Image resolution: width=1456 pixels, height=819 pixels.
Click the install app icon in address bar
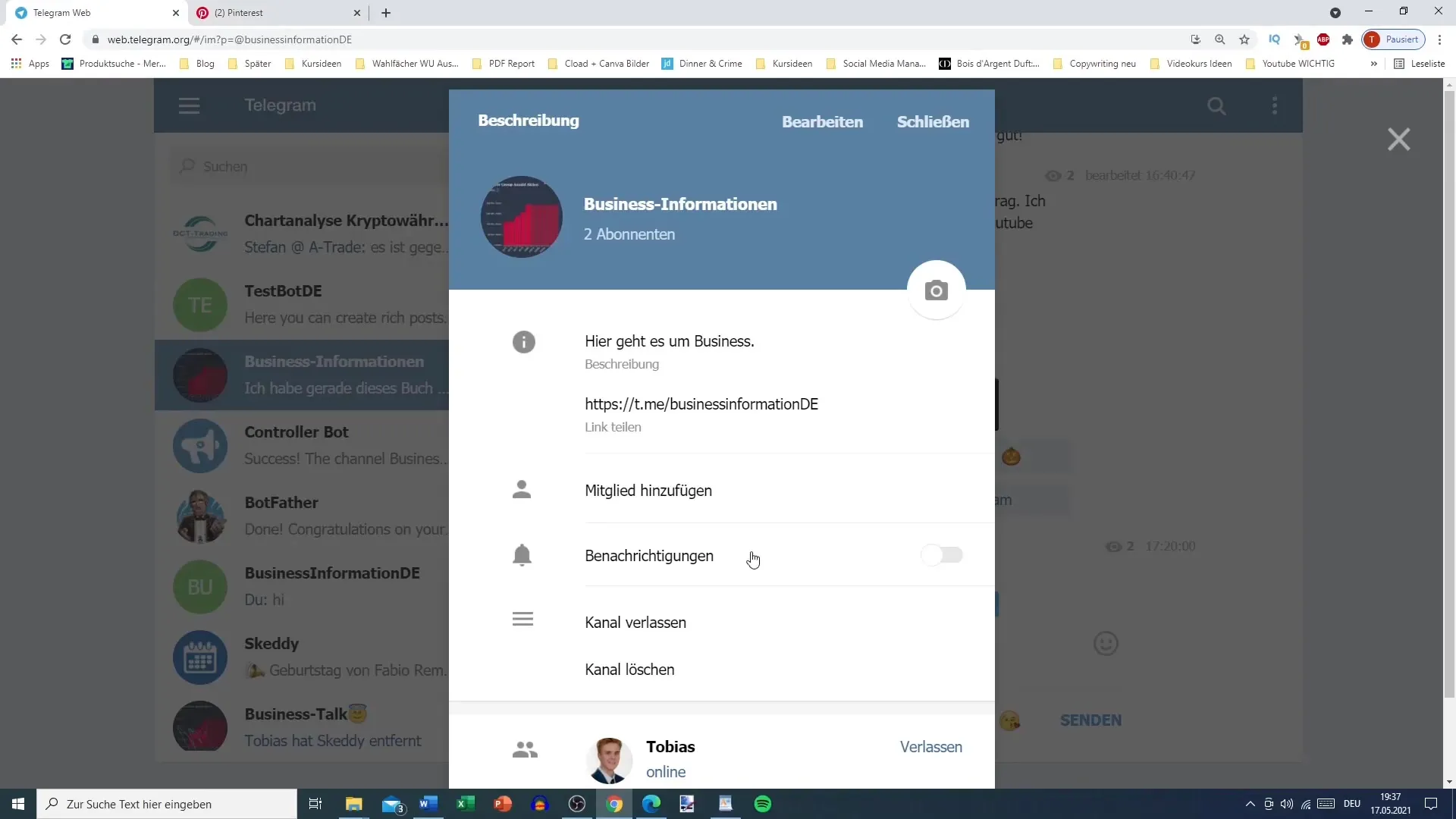(1196, 39)
